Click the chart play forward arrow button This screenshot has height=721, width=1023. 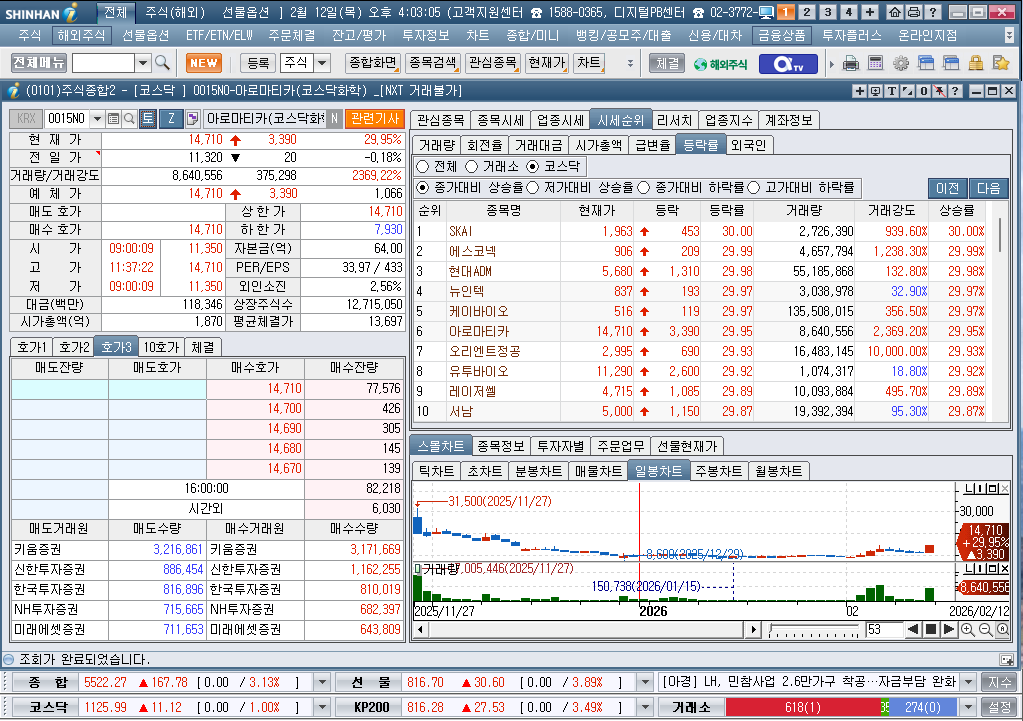(949, 630)
